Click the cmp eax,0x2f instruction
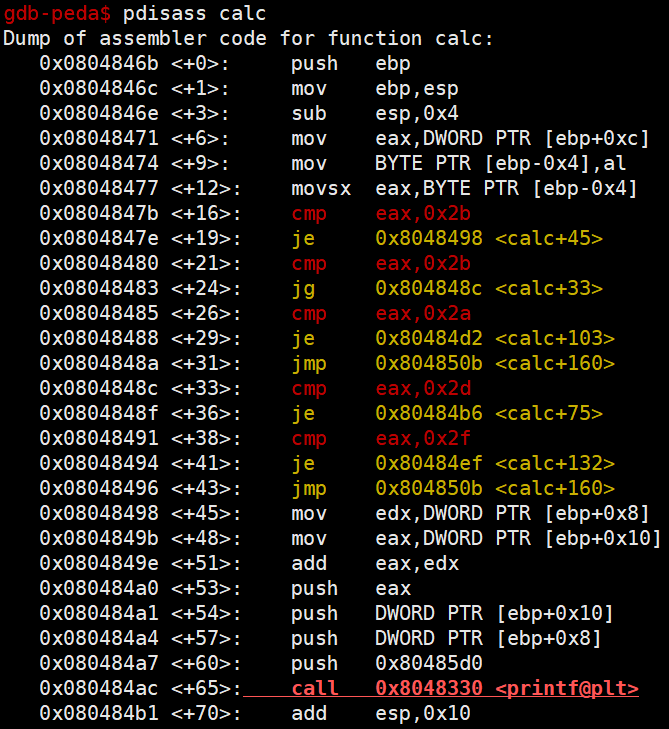Viewport: 669px width, 729px height. (x=381, y=438)
